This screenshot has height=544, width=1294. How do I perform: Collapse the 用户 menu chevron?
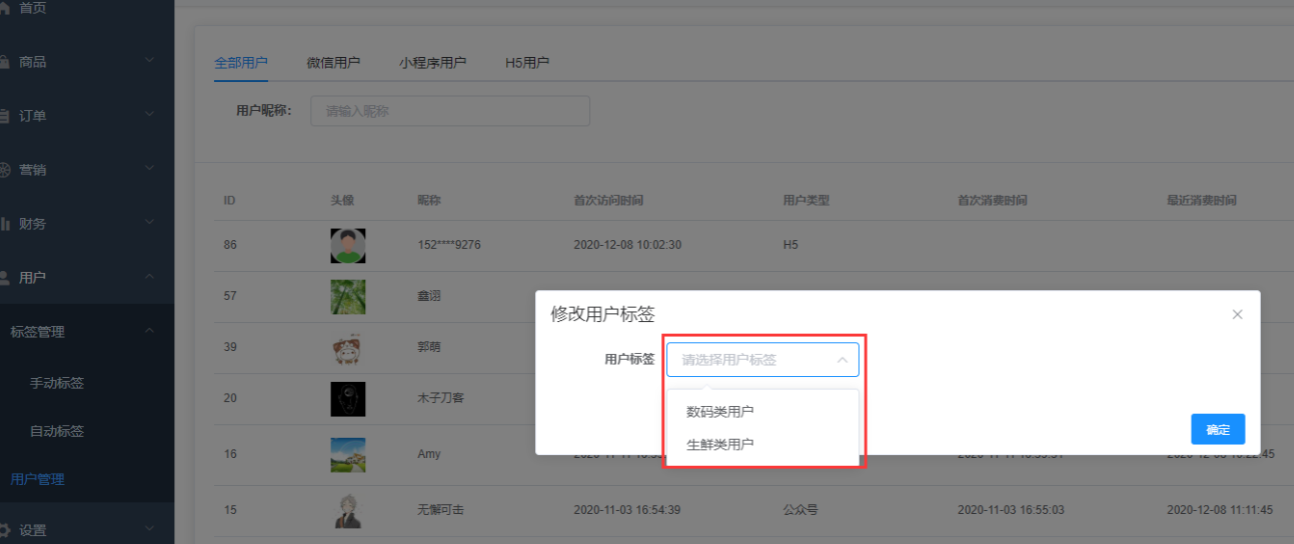pos(150,277)
